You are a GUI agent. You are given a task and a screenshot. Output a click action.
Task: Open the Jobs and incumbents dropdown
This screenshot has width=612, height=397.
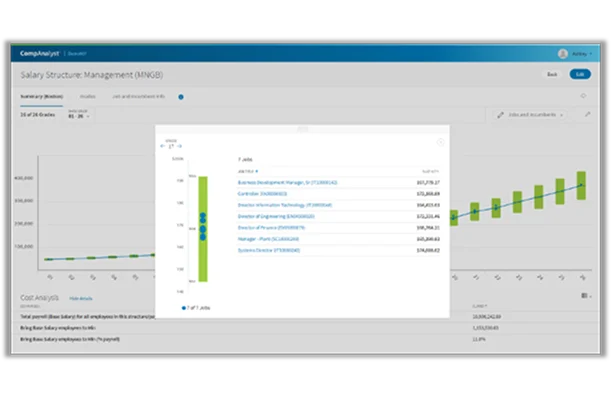(x=535, y=115)
